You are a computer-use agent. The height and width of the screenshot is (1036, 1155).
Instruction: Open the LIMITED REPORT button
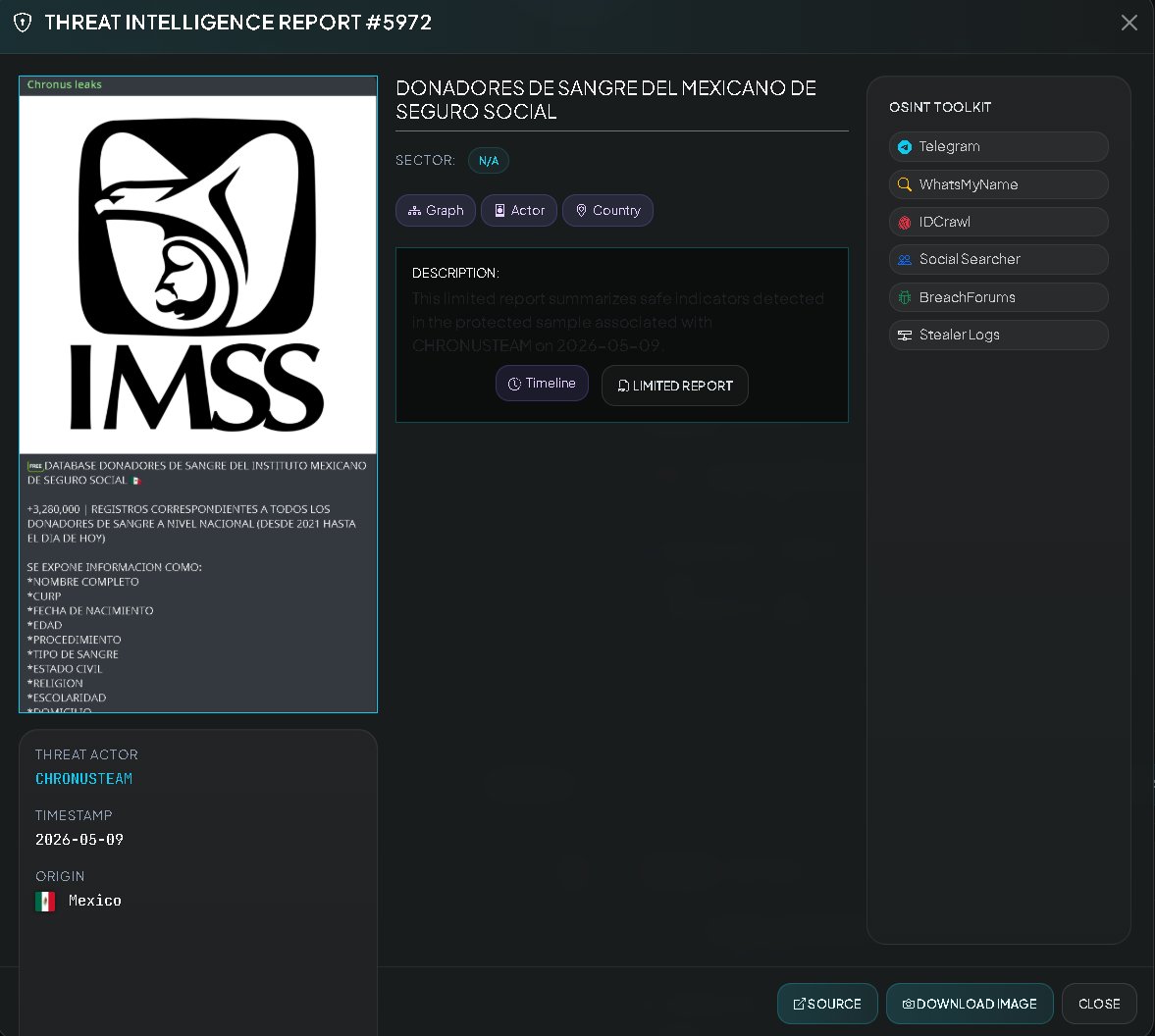tap(675, 386)
